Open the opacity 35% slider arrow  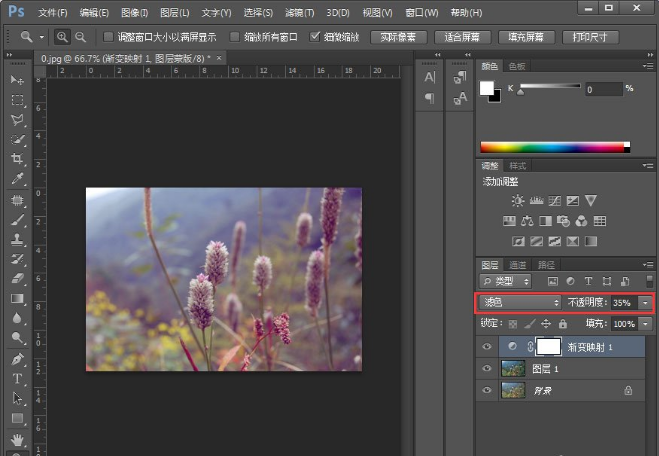coord(646,302)
